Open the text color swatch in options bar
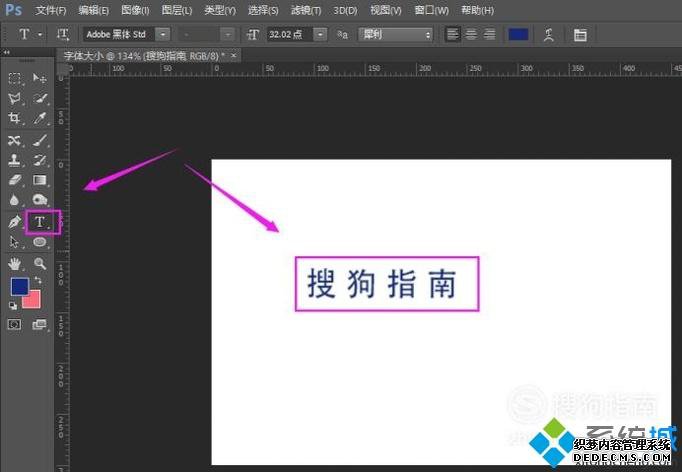This screenshot has width=682, height=472. 518,34
